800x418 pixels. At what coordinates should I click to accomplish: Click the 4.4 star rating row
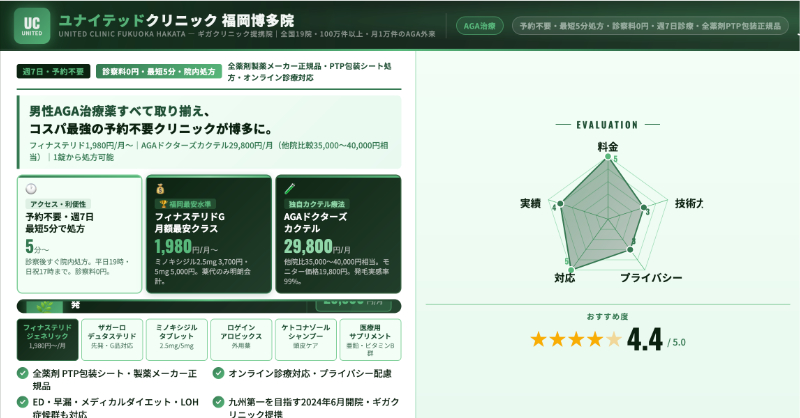click(x=607, y=340)
